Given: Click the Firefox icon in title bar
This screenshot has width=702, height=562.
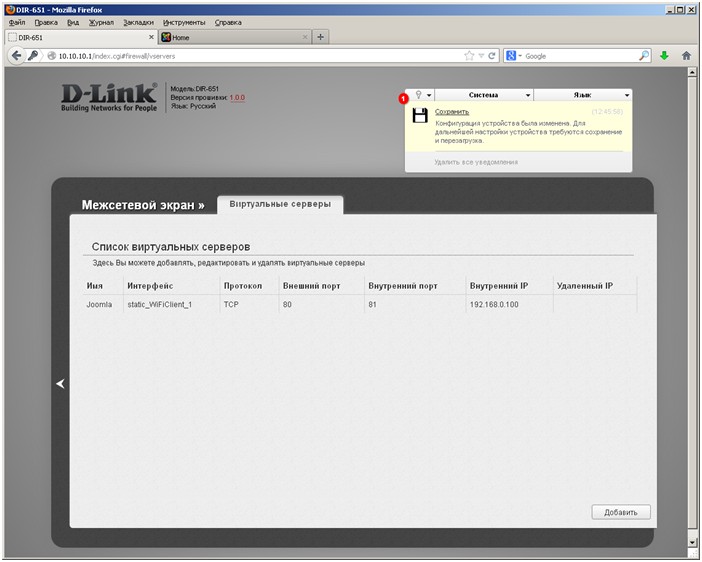Looking at the screenshot, I should [10, 9].
